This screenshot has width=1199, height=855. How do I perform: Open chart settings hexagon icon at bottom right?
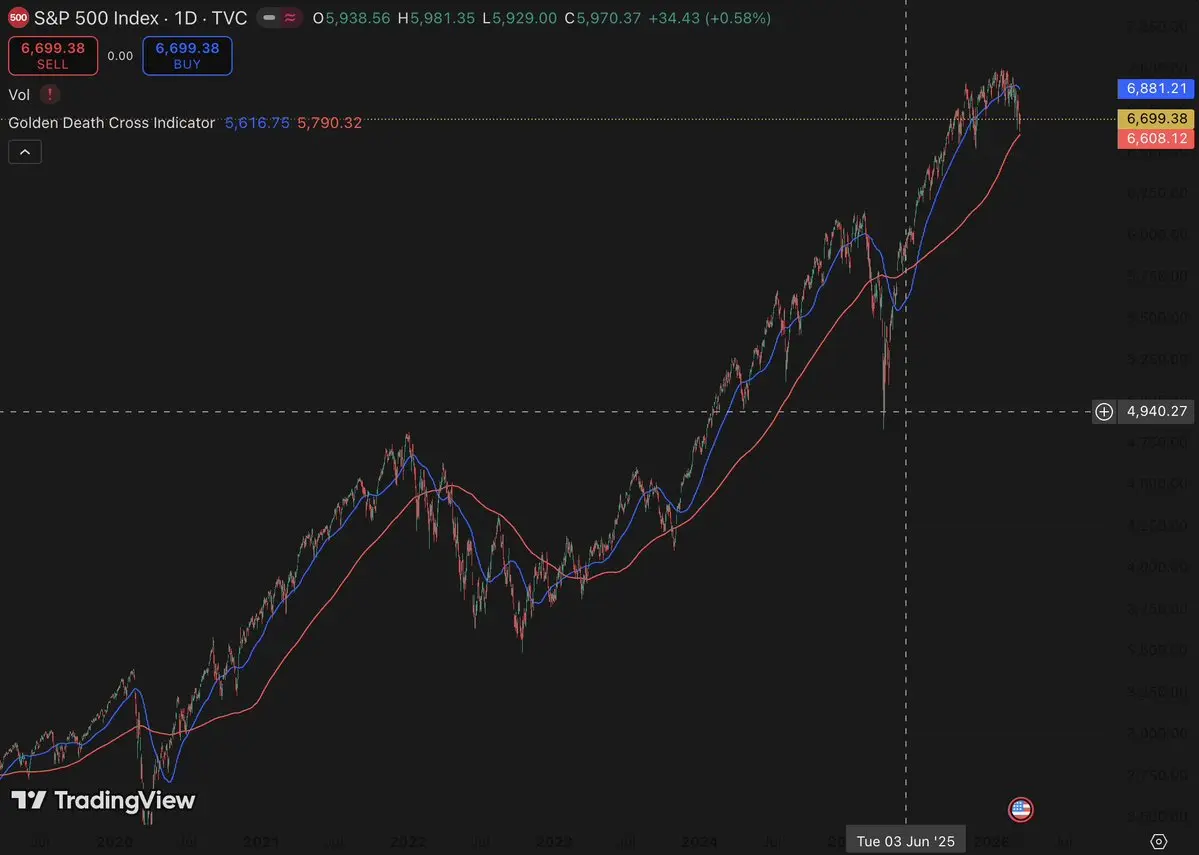tap(1158, 841)
